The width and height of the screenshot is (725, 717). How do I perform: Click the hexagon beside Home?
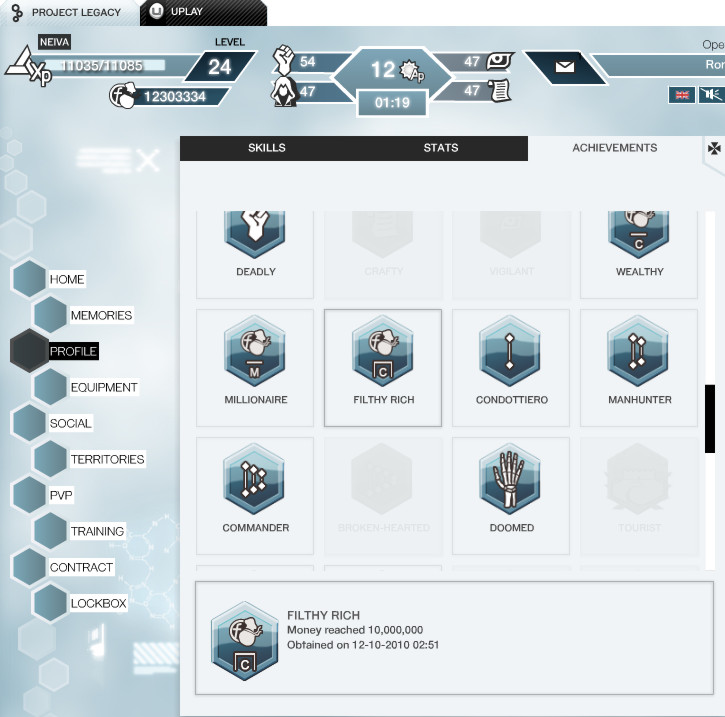29,279
